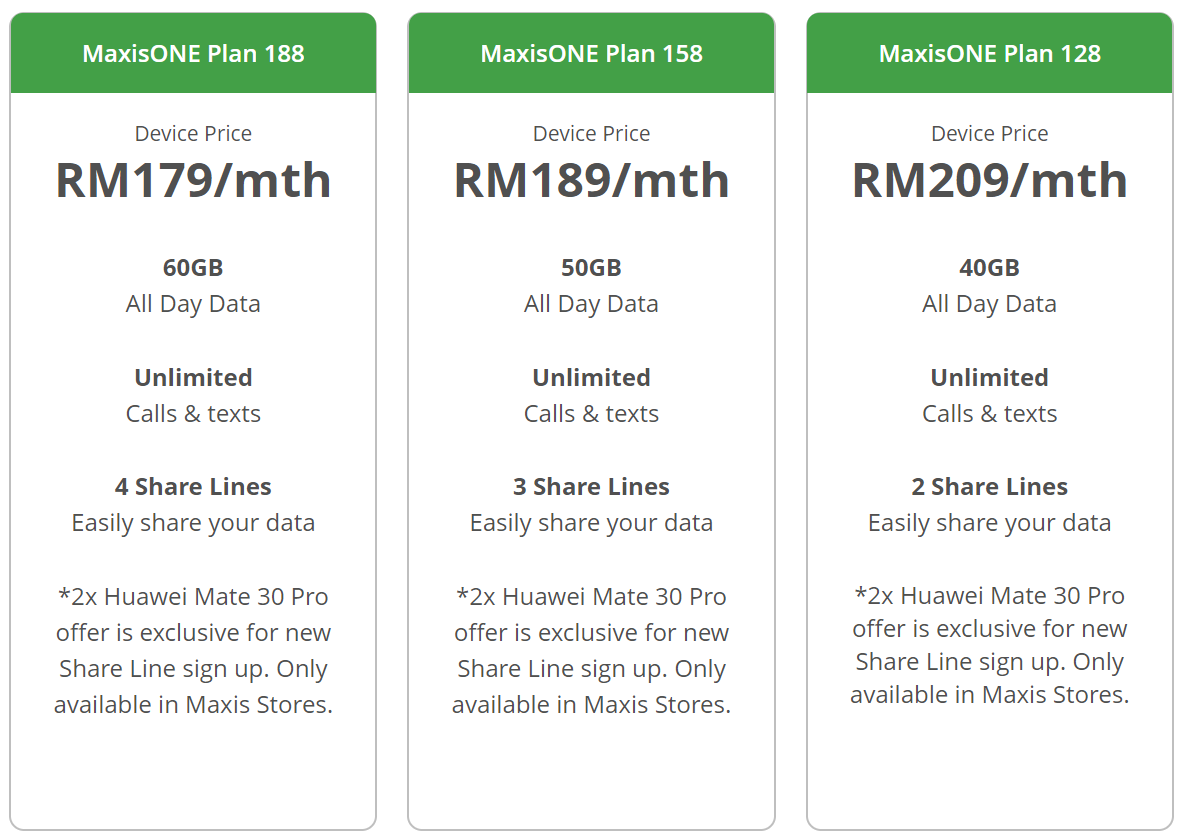Click the 2 Share Lines text
This screenshot has height=839, width=1183.
click(x=989, y=487)
